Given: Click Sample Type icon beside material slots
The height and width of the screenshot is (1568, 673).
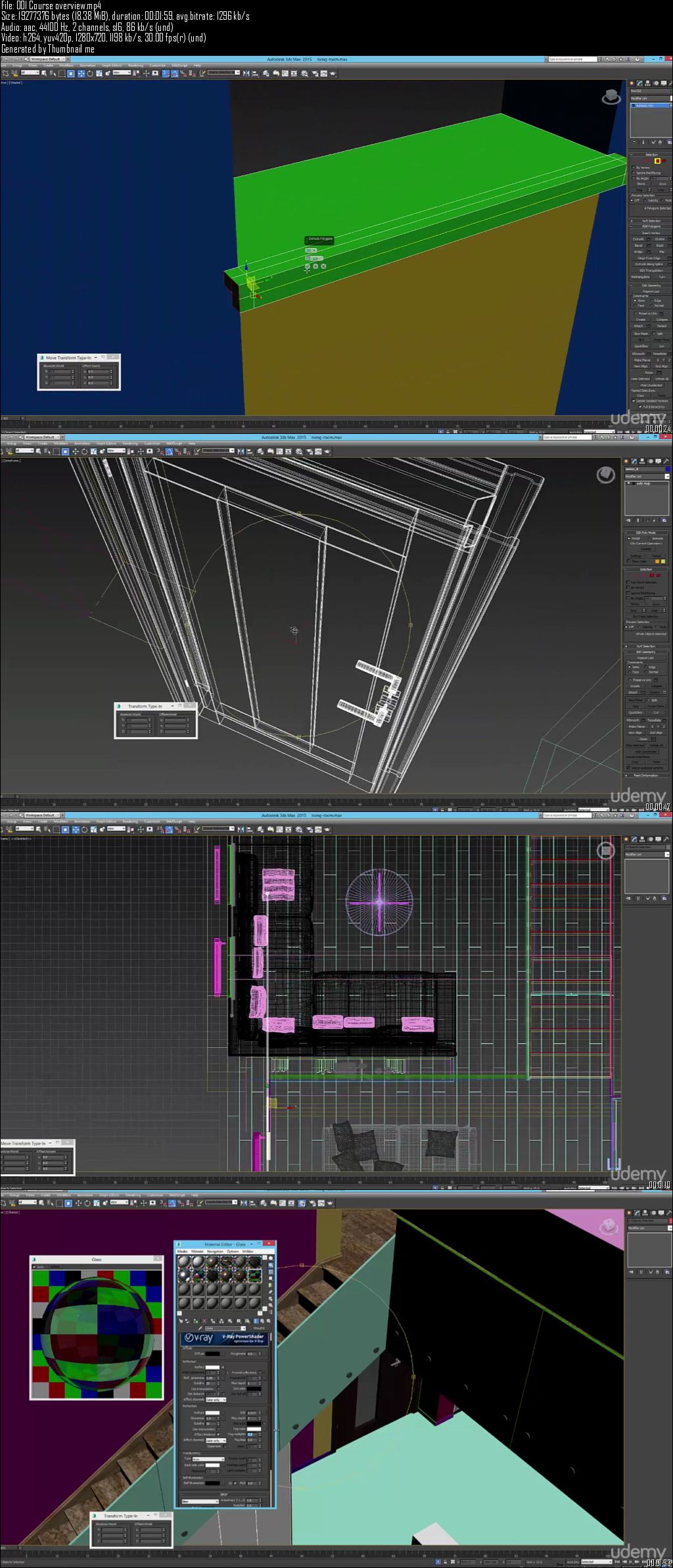Looking at the screenshot, I should click(271, 1258).
